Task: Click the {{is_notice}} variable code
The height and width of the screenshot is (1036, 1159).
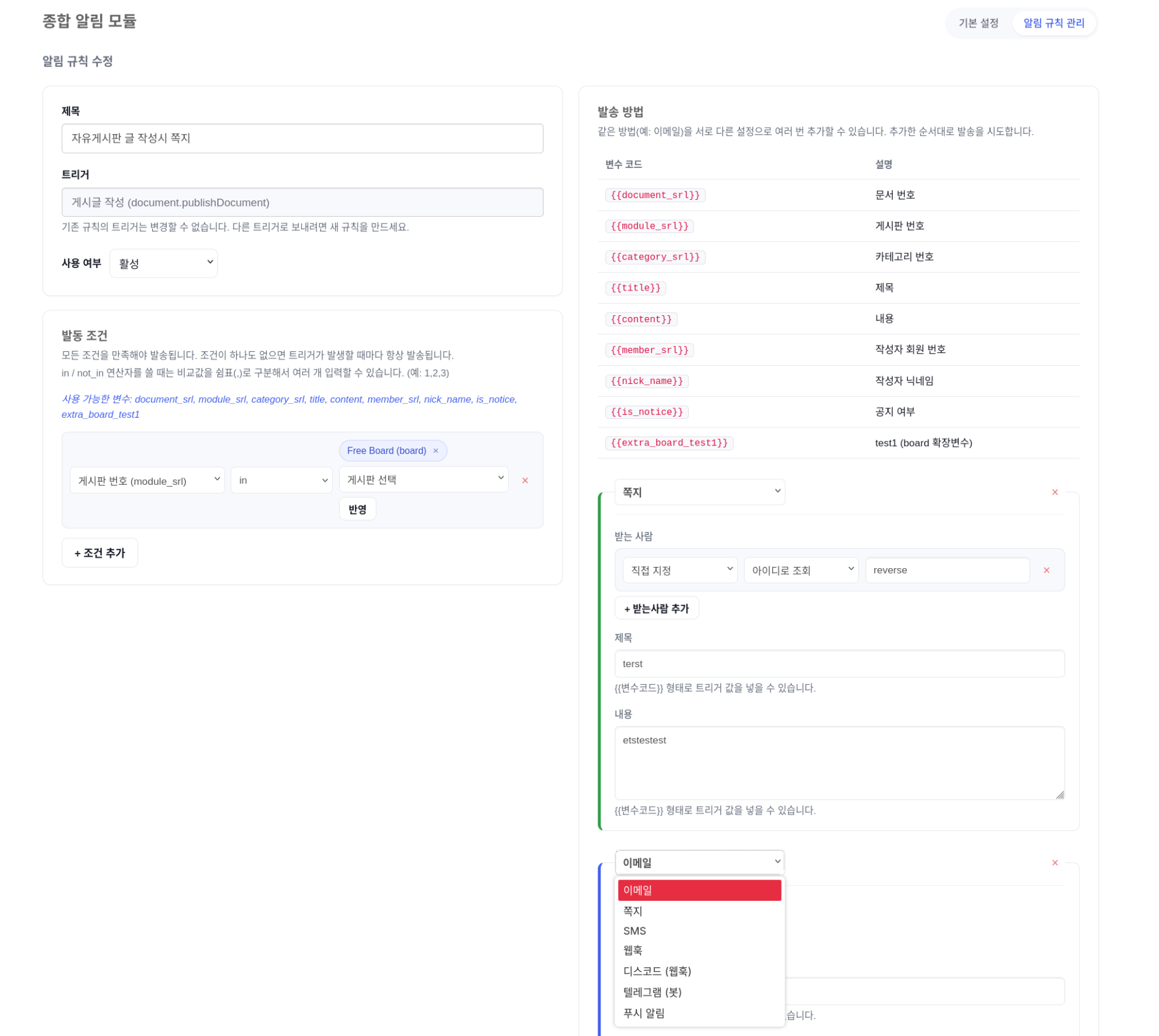Action: [647, 412]
